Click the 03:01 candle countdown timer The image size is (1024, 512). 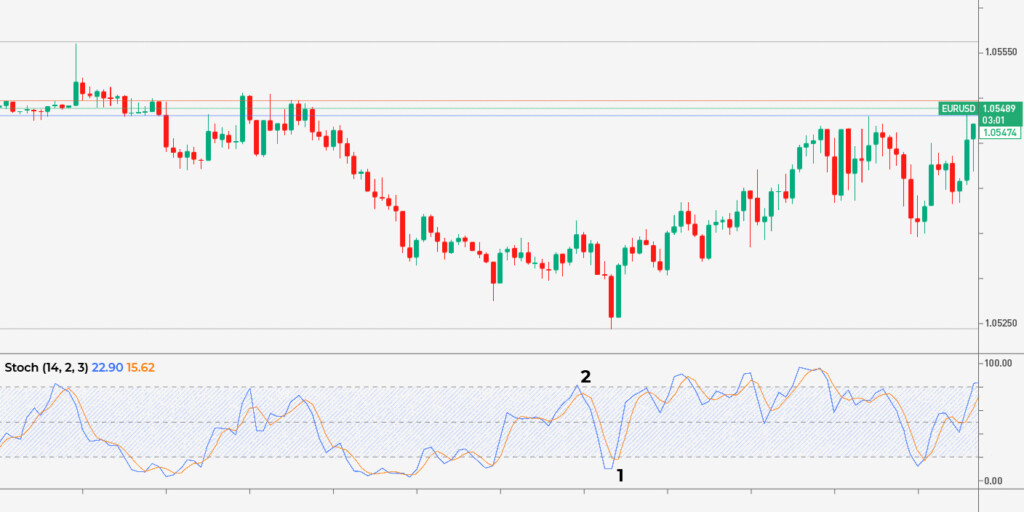point(993,120)
